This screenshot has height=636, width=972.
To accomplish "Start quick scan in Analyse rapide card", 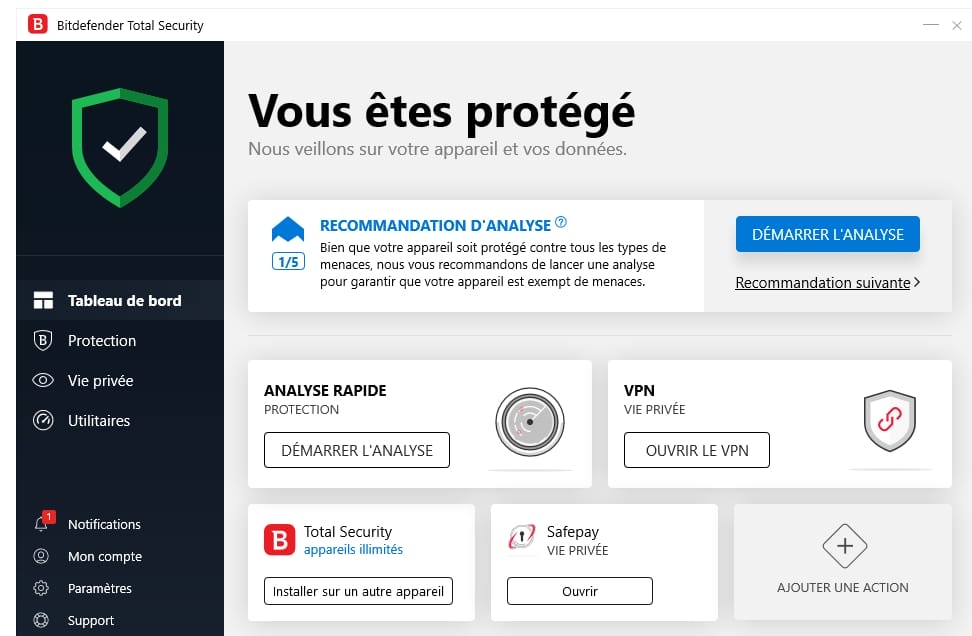I will pos(357,450).
